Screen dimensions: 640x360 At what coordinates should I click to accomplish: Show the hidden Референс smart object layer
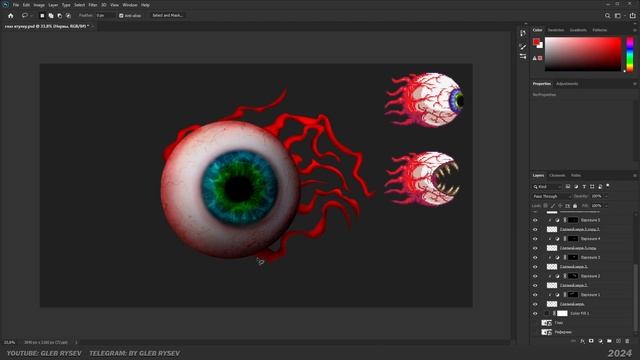(x=535, y=332)
